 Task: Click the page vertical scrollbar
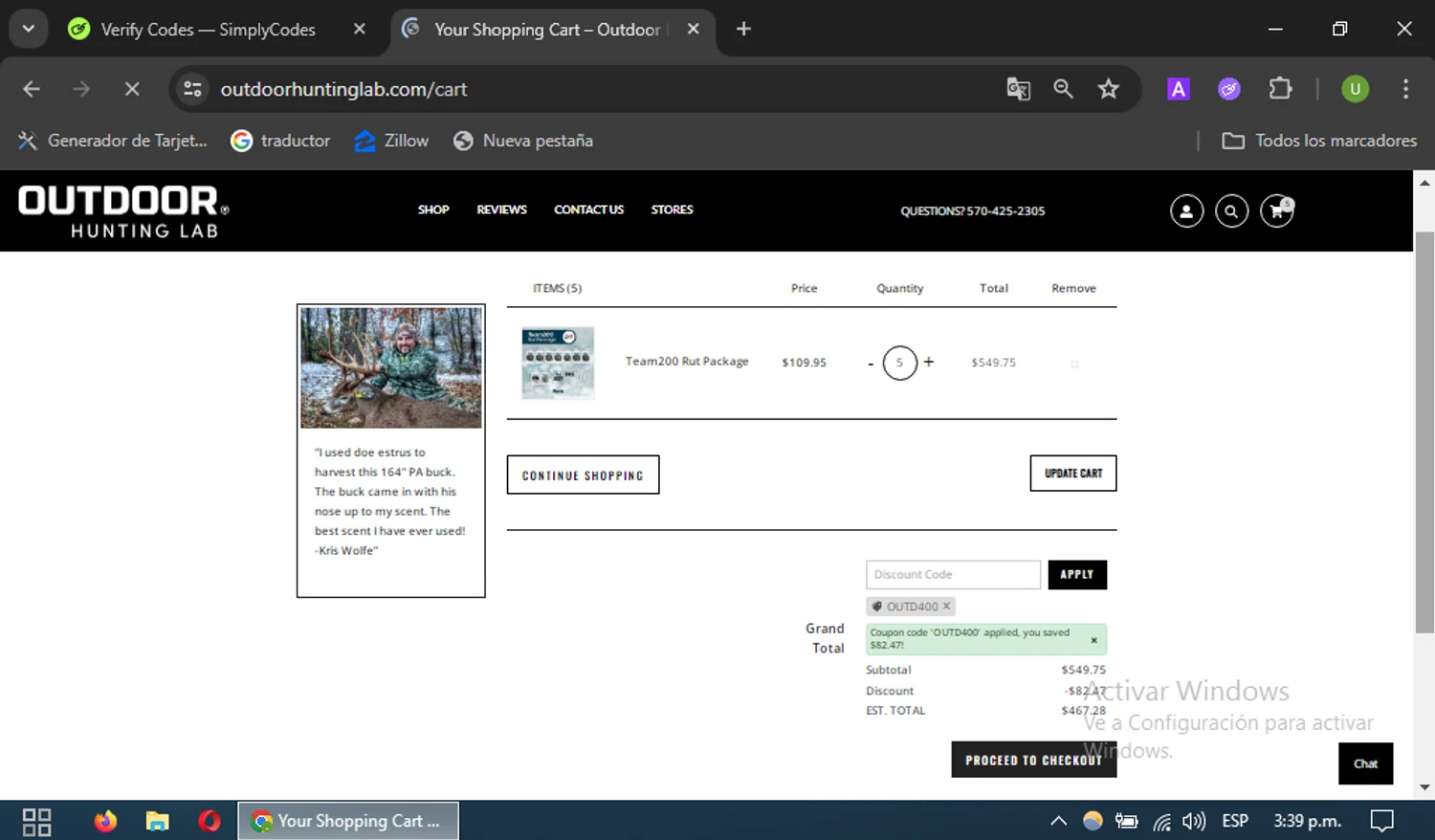pyautogui.click(x=1424, y=431)
